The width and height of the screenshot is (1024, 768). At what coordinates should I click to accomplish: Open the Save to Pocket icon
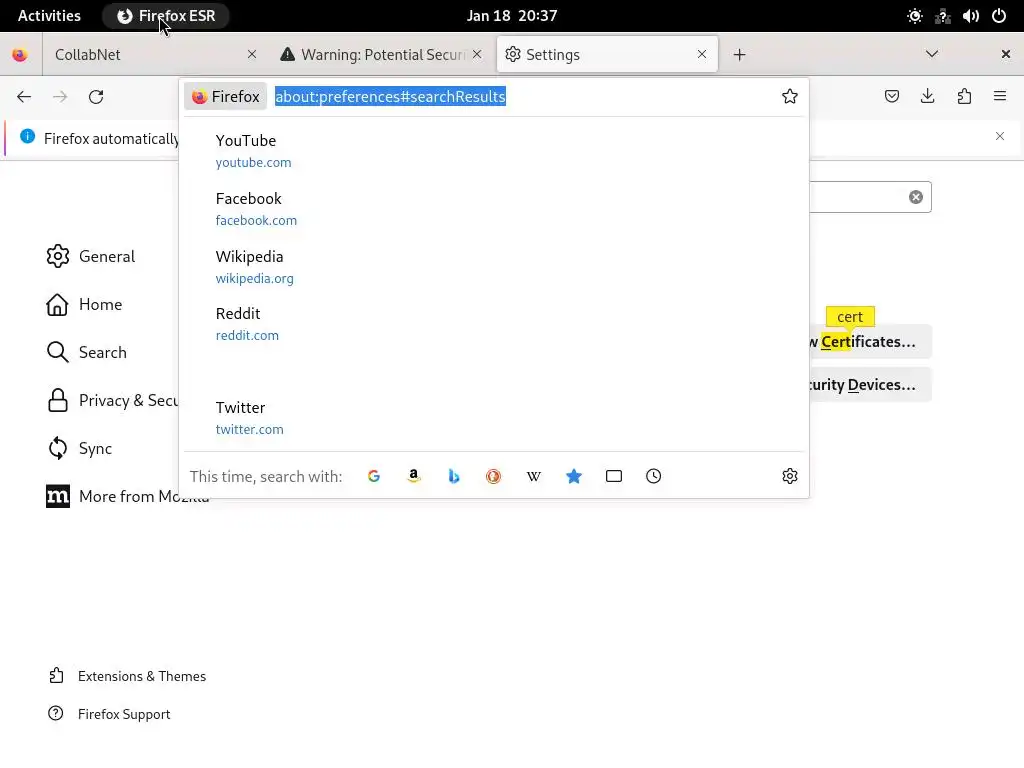coord(891,97)
